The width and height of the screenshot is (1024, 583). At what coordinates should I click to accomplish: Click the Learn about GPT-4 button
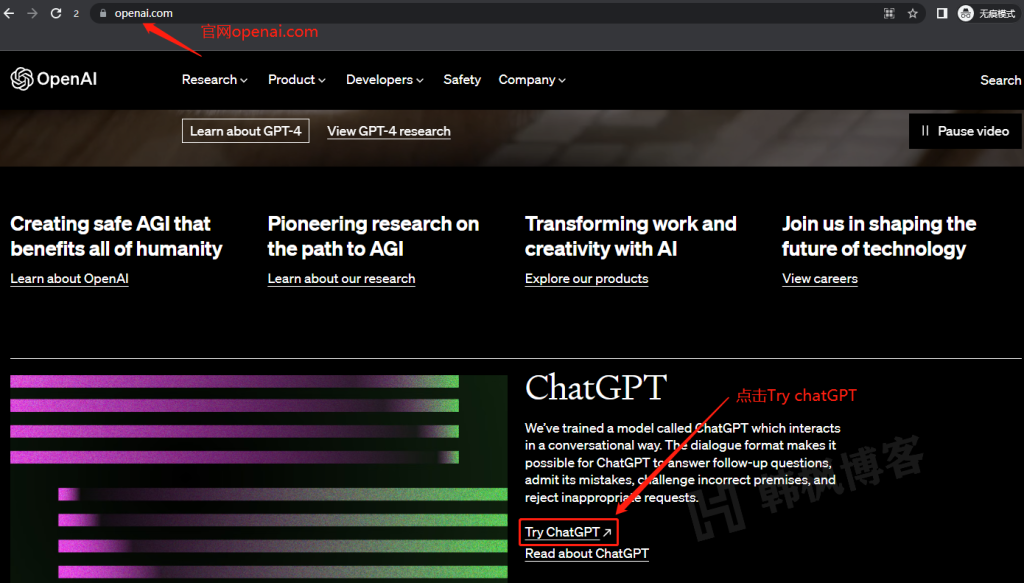tap(245, 131)
